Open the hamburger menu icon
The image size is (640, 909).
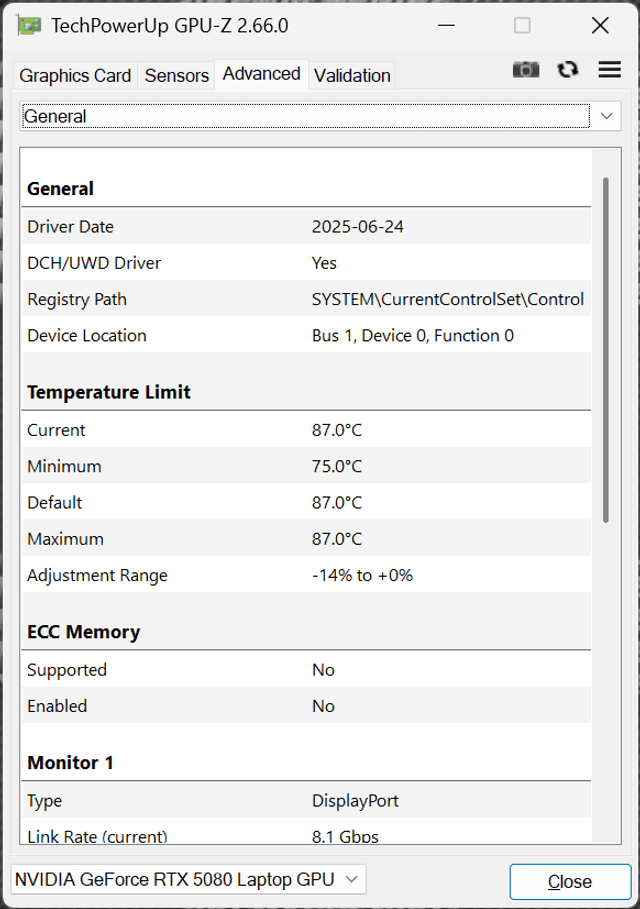tap(610, 70)
